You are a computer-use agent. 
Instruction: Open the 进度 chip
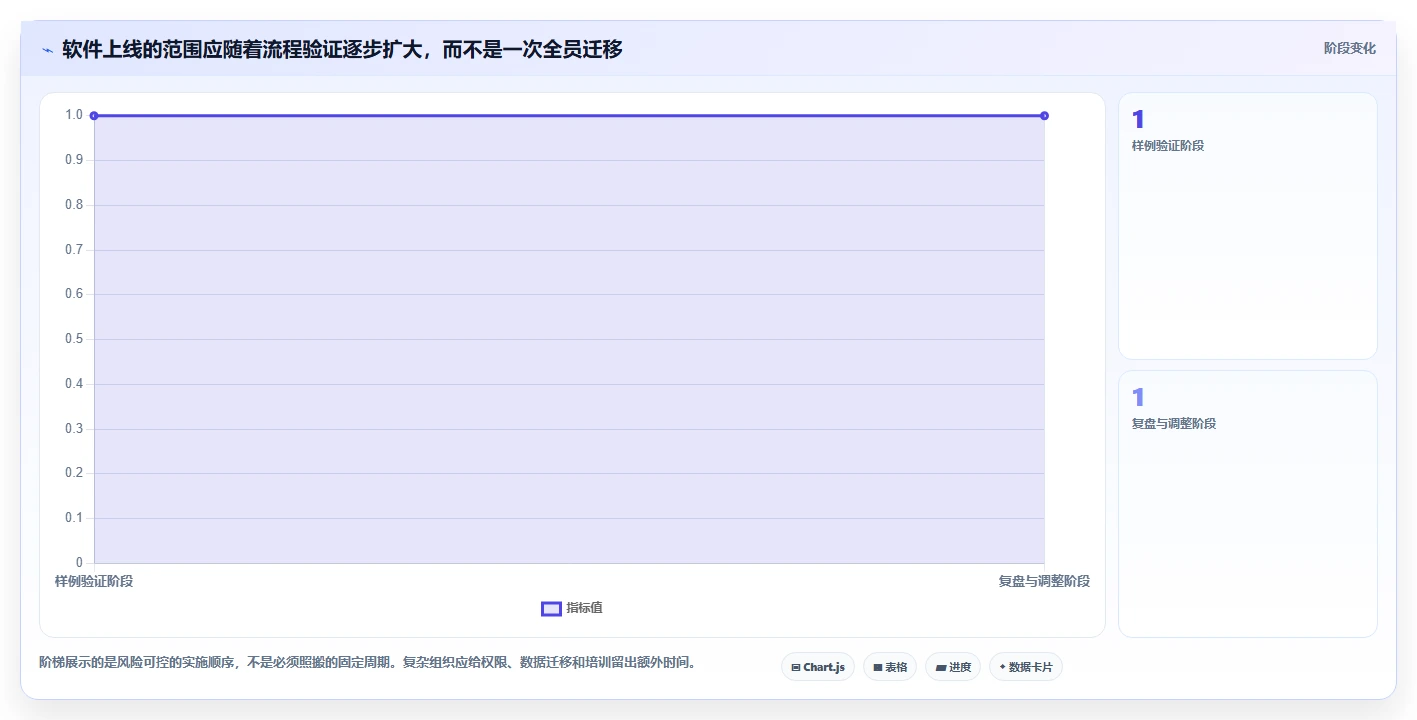pyautogui.click(x=953, y=667)
